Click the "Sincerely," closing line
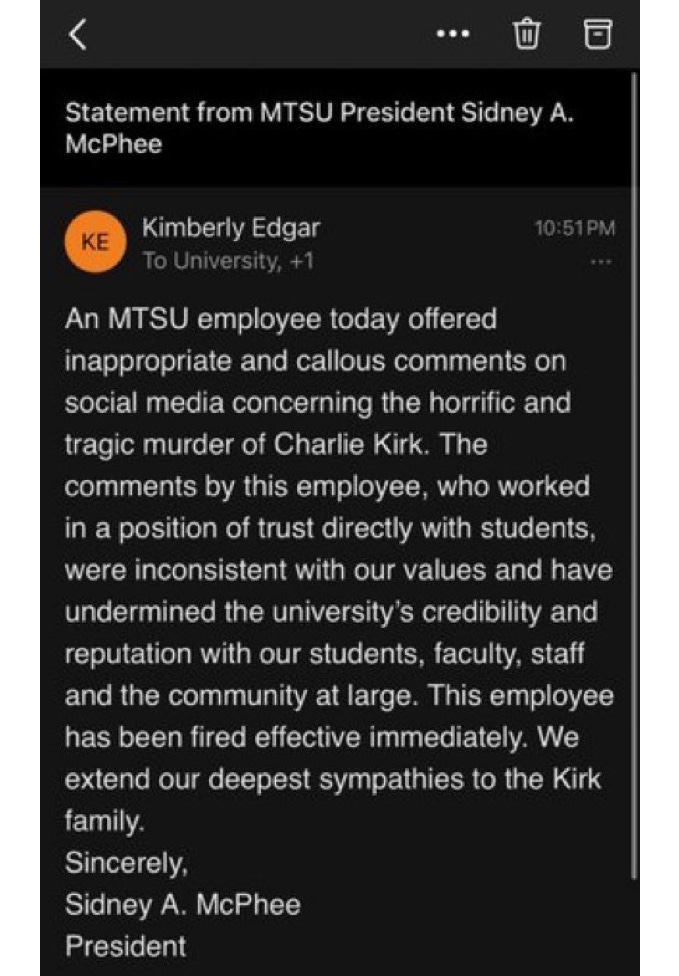Viewport: 679px width, 976px height. [125, 863]
